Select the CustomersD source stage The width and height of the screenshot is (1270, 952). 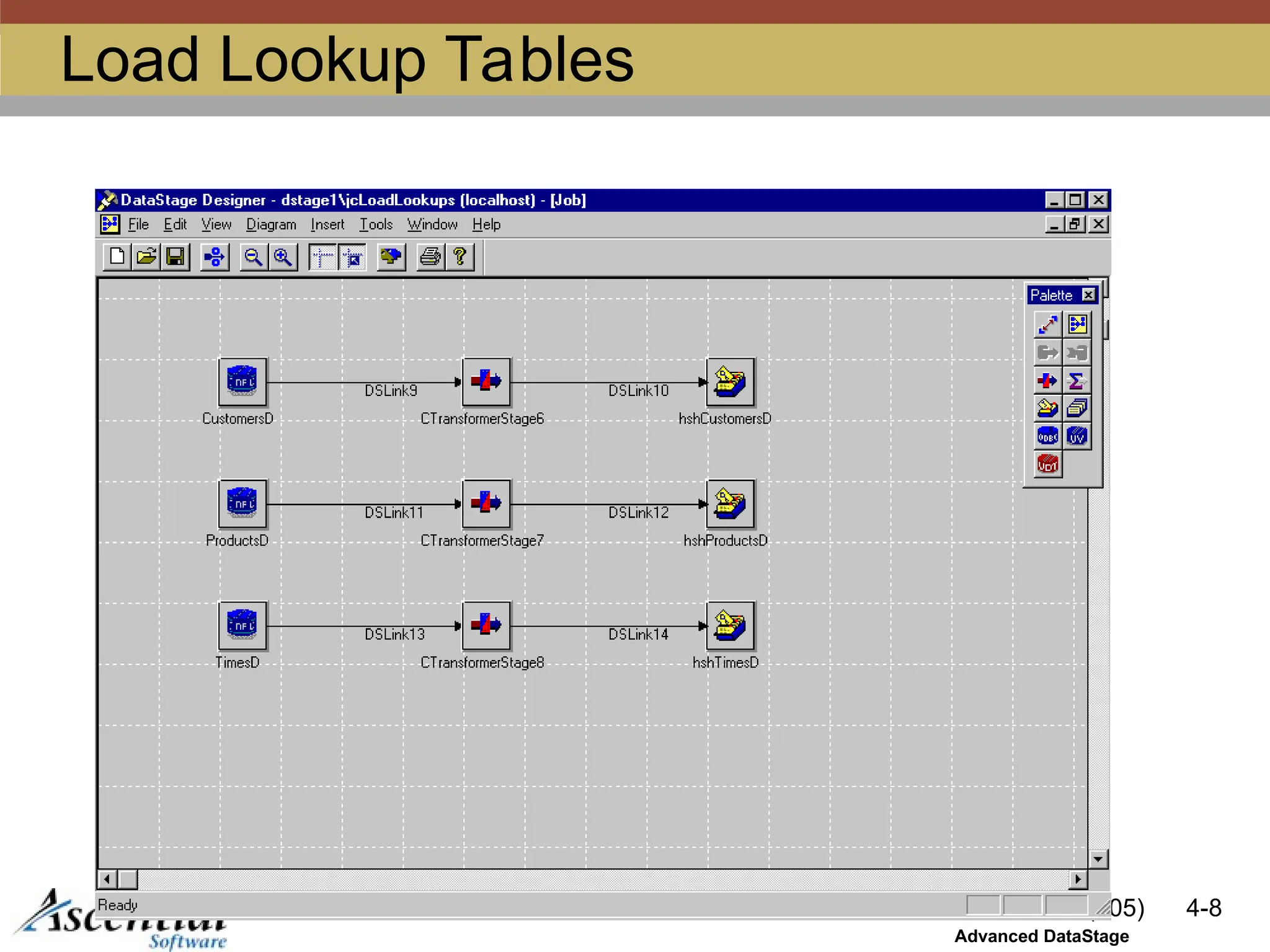[242, 382]
